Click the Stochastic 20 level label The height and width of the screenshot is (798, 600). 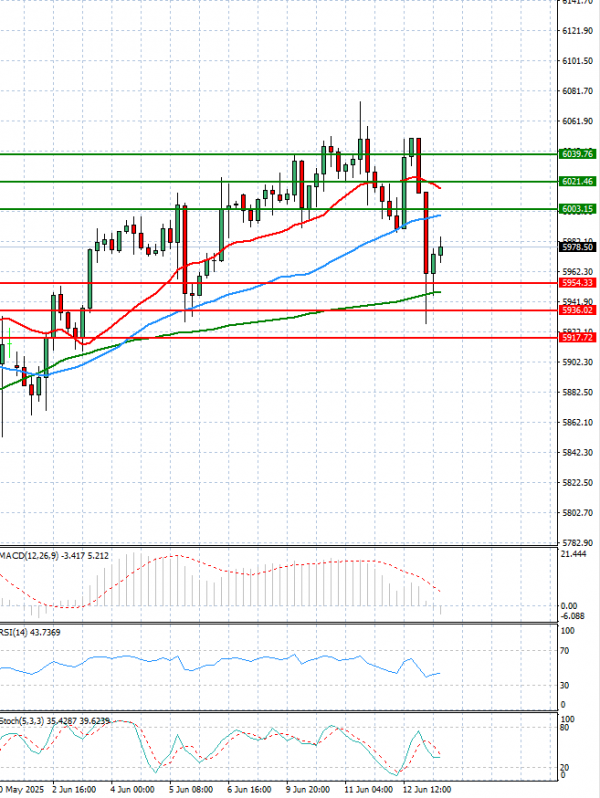coord(565,767)
